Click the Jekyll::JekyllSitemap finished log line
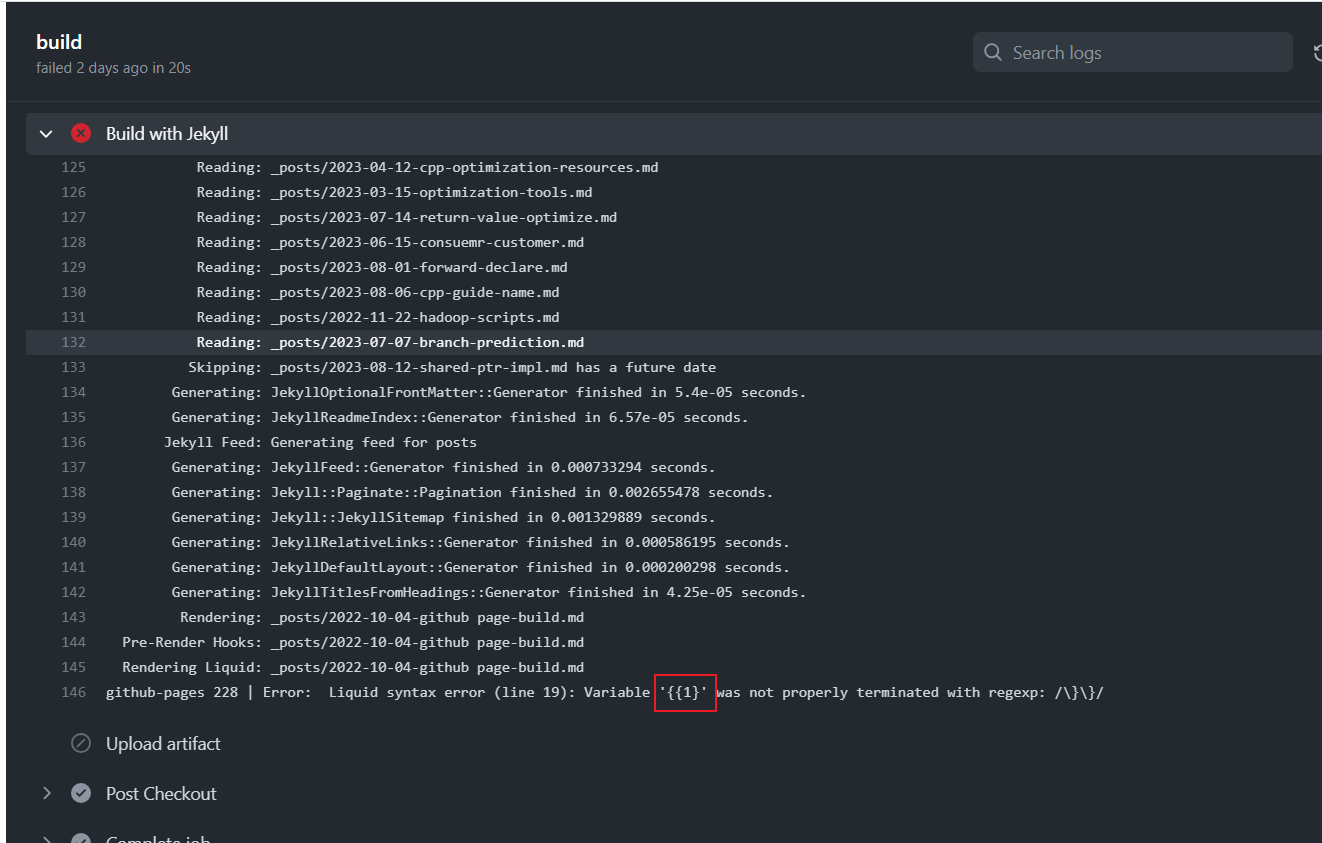This screenshot has width=1322, height=843. (443, 517)
